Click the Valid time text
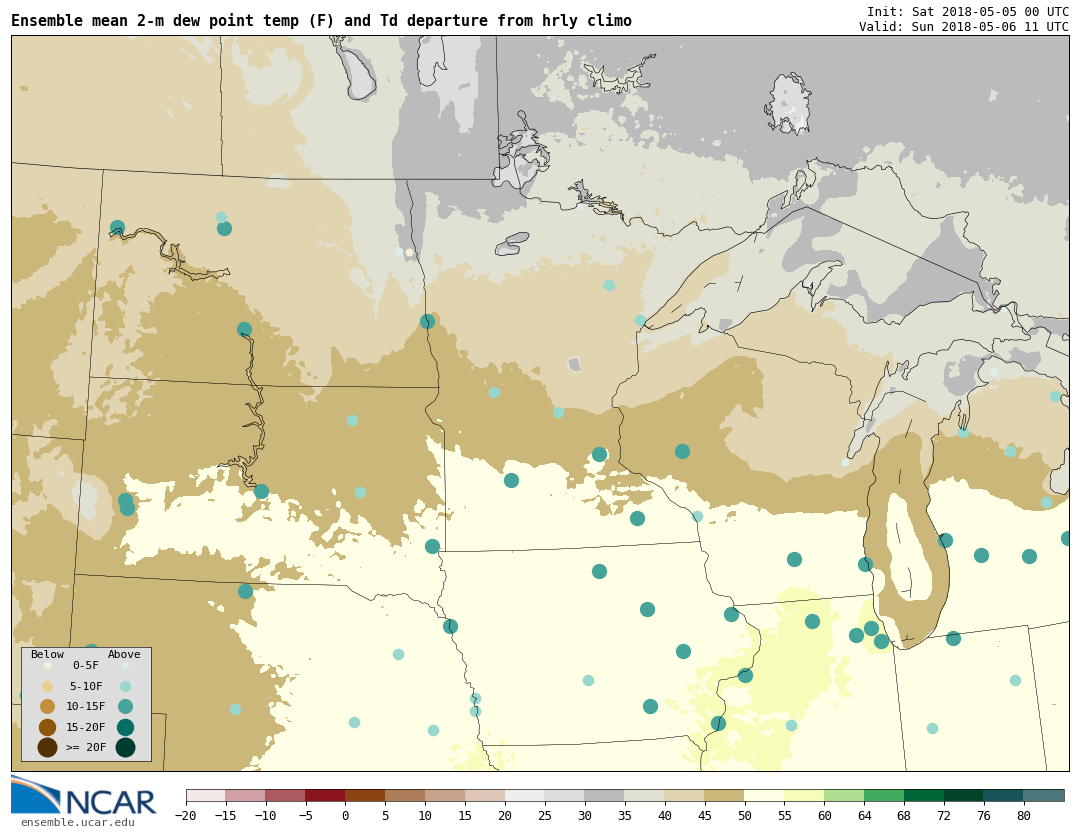 pyautogui.click(x=963, y=27)
